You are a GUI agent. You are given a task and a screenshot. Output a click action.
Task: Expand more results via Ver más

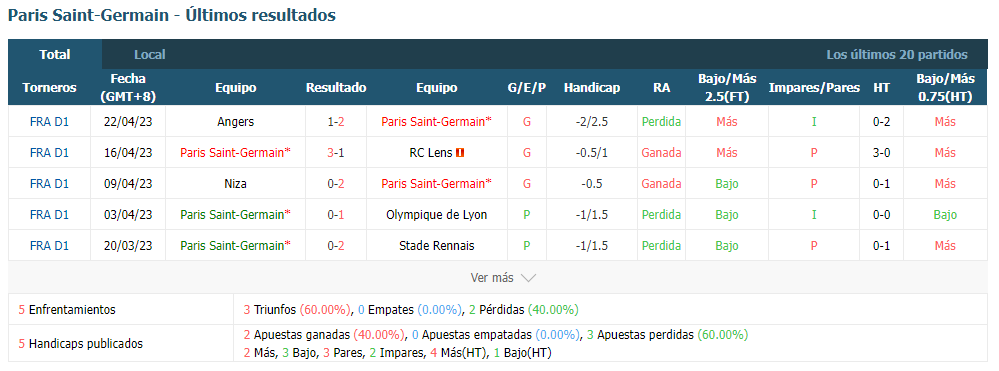[x=503, y=277]
